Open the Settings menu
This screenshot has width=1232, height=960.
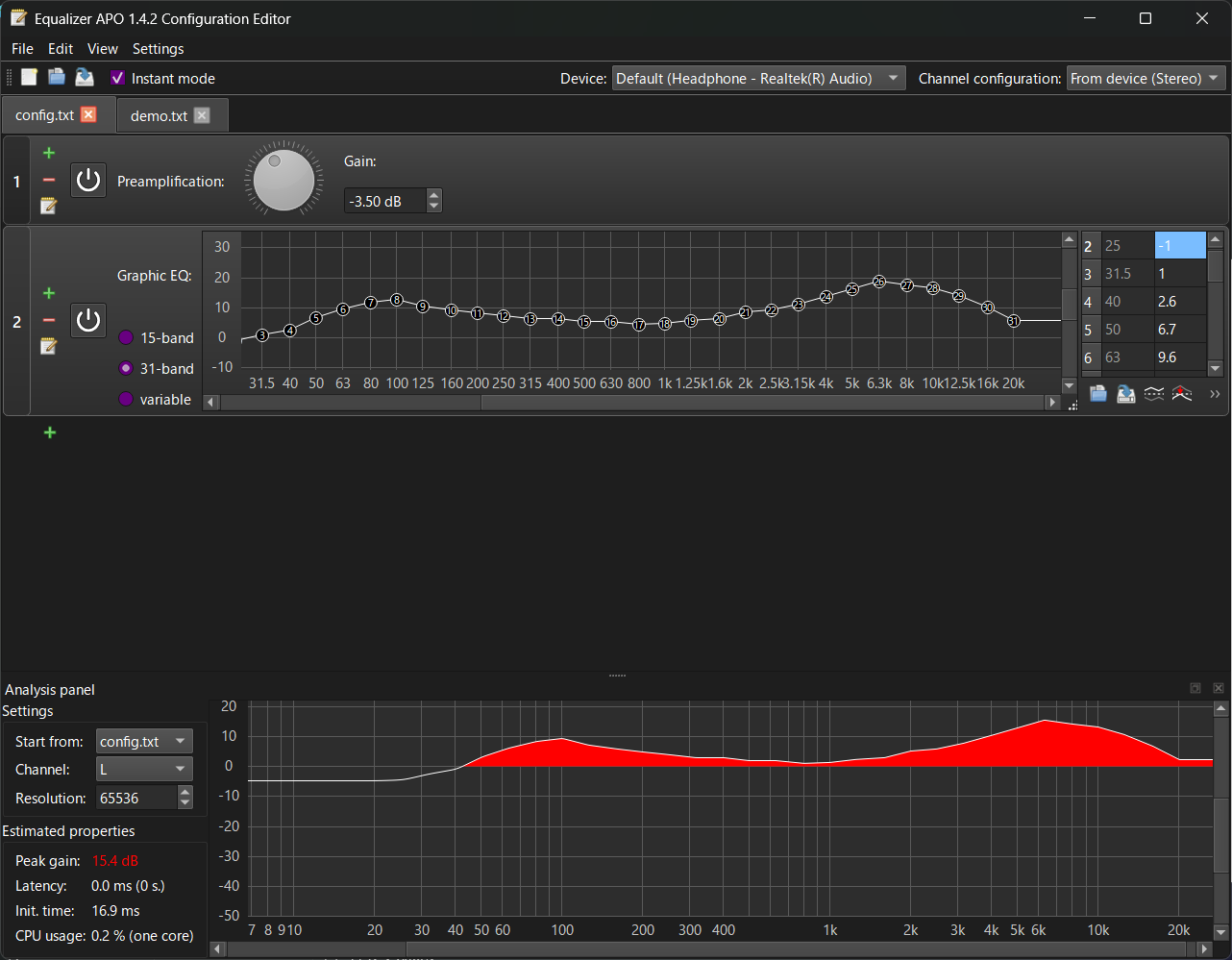159,49
